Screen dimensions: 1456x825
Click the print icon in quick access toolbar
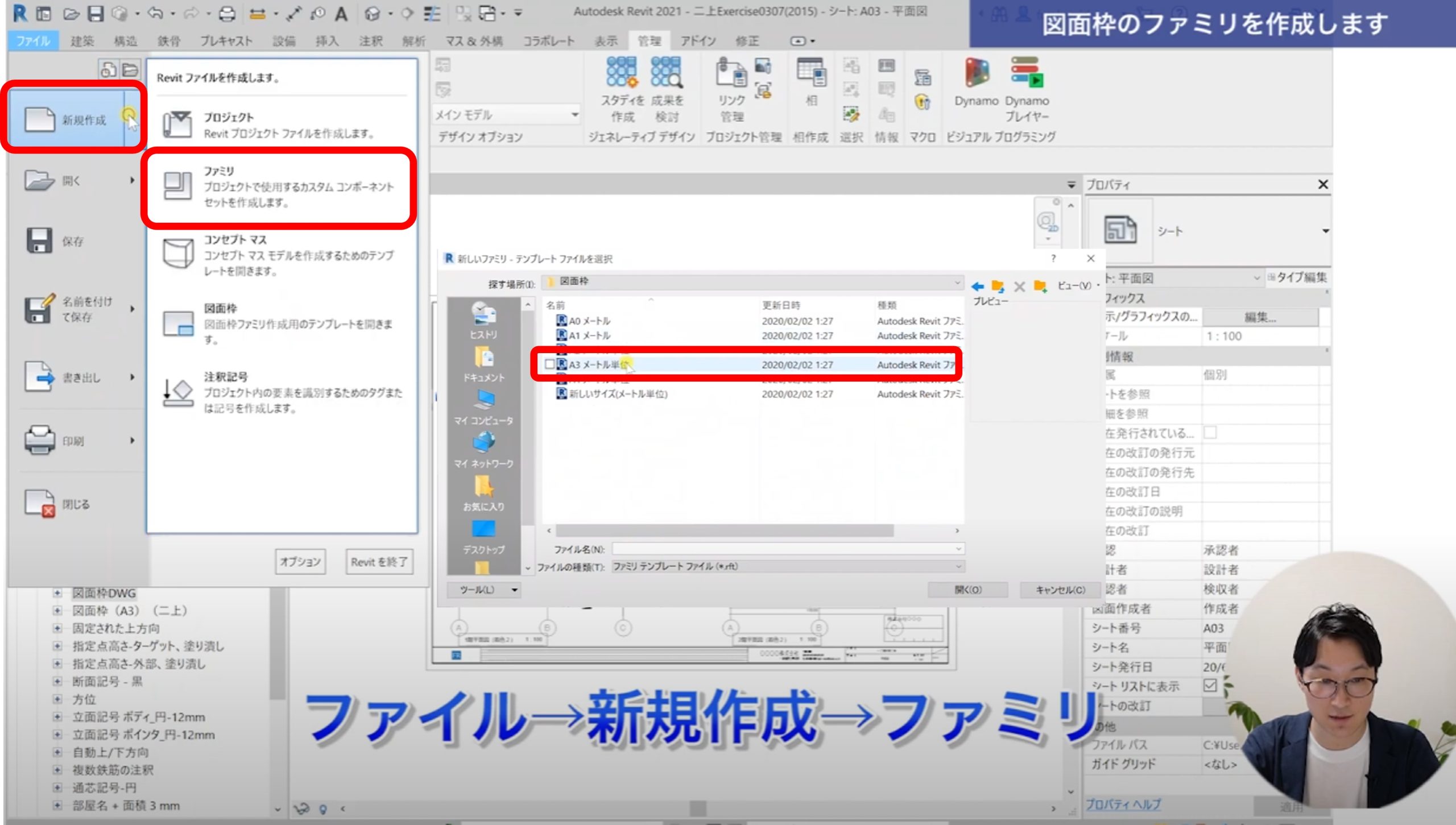pyautogui.click(x=227, y=13)
